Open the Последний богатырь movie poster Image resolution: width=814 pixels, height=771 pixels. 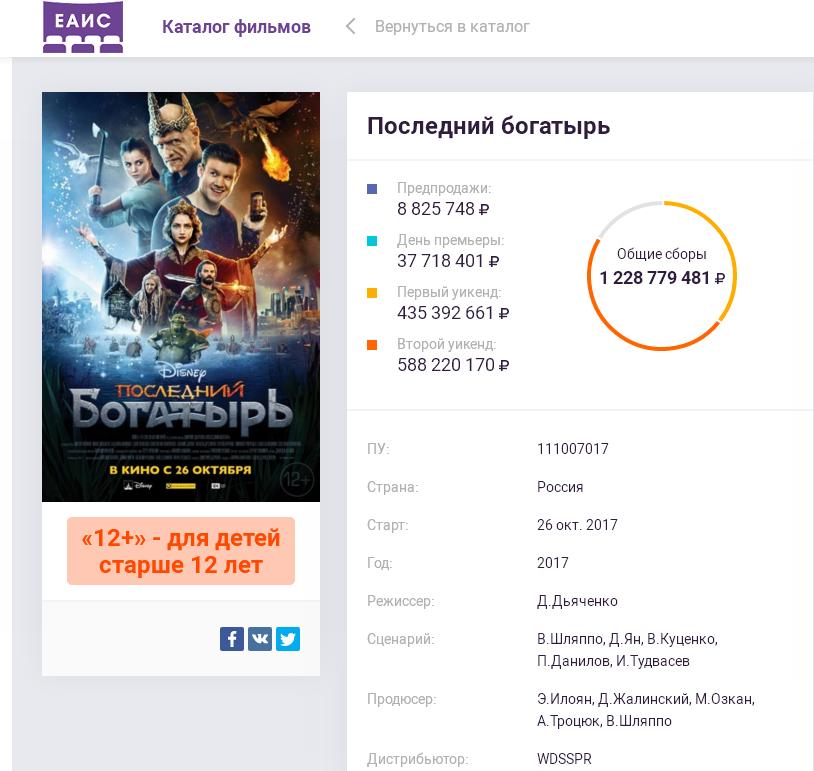point(181,296)
